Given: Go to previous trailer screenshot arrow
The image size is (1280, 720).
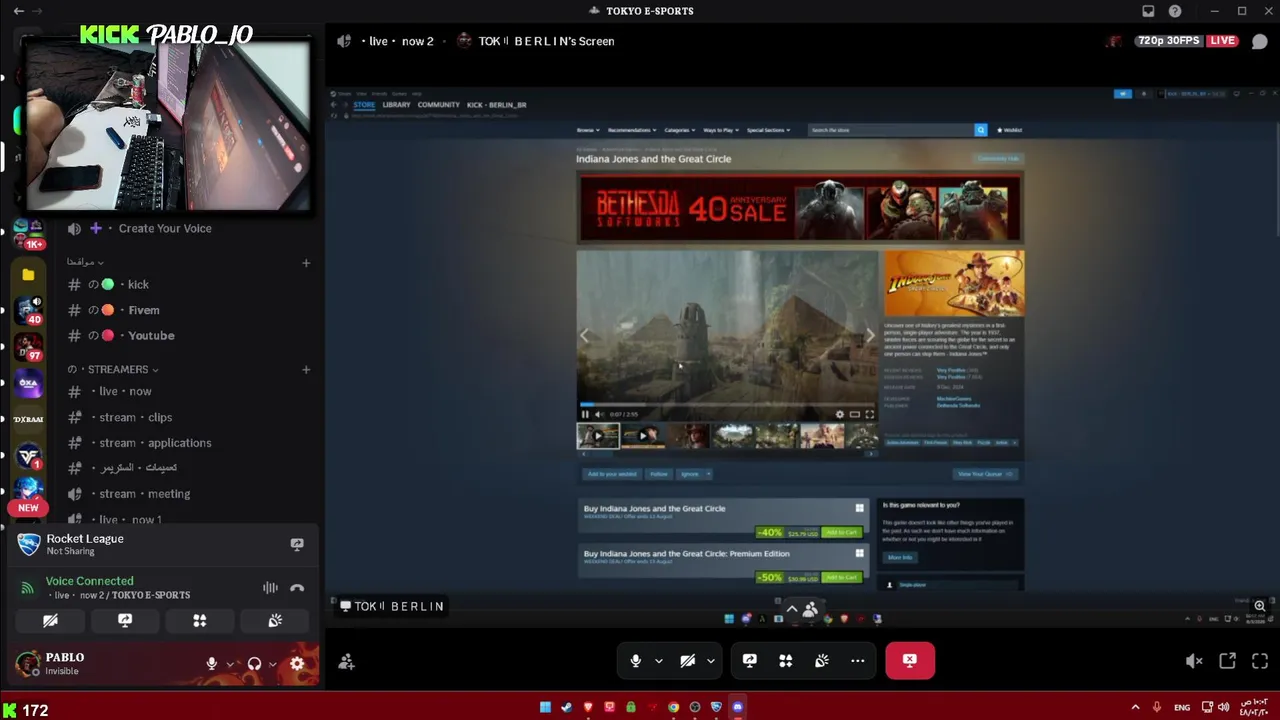Looking at the screenshot, I should tap(585, 336).
